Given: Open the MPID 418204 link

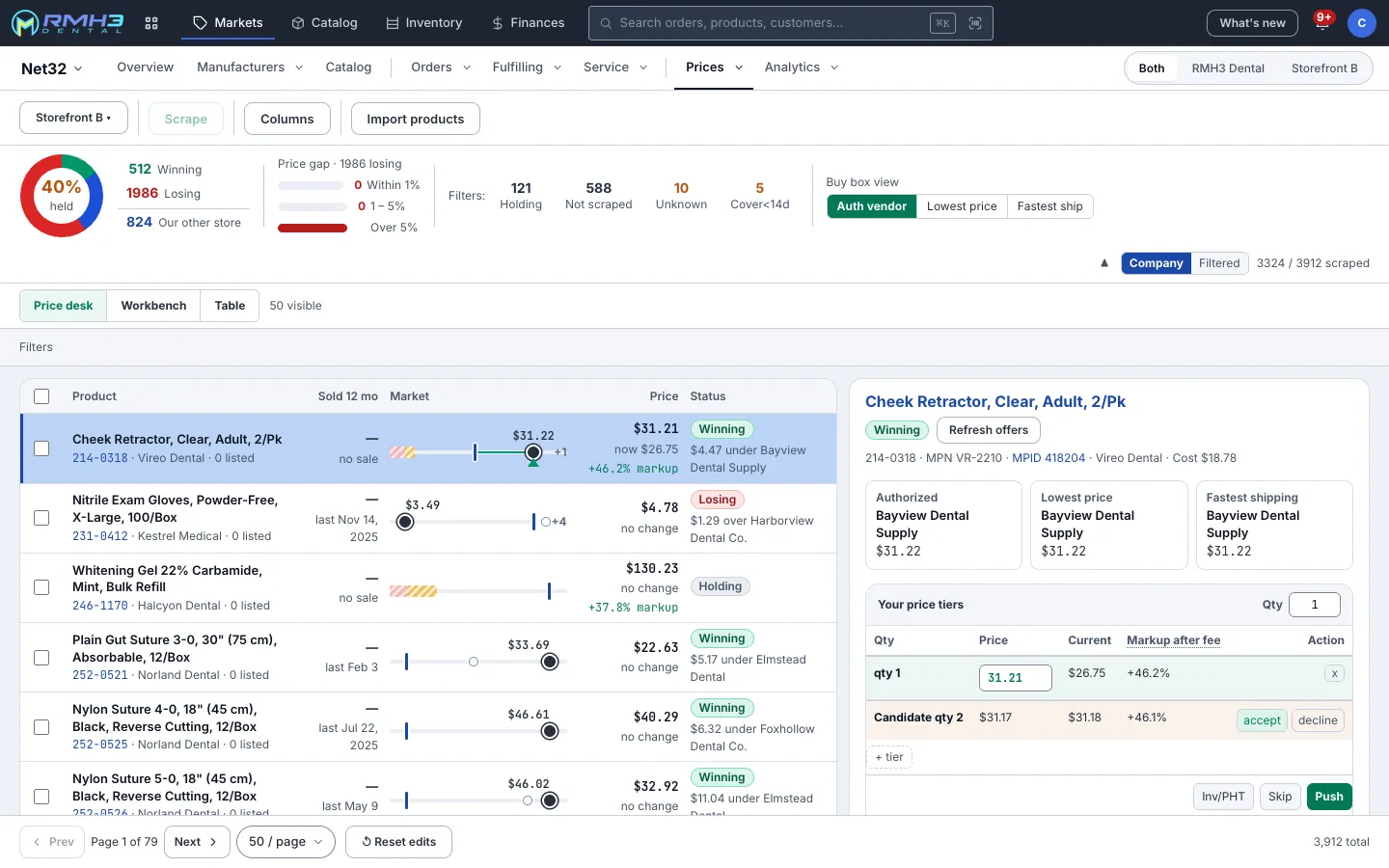Looking at the screenshot, I should coord(1049,458).
